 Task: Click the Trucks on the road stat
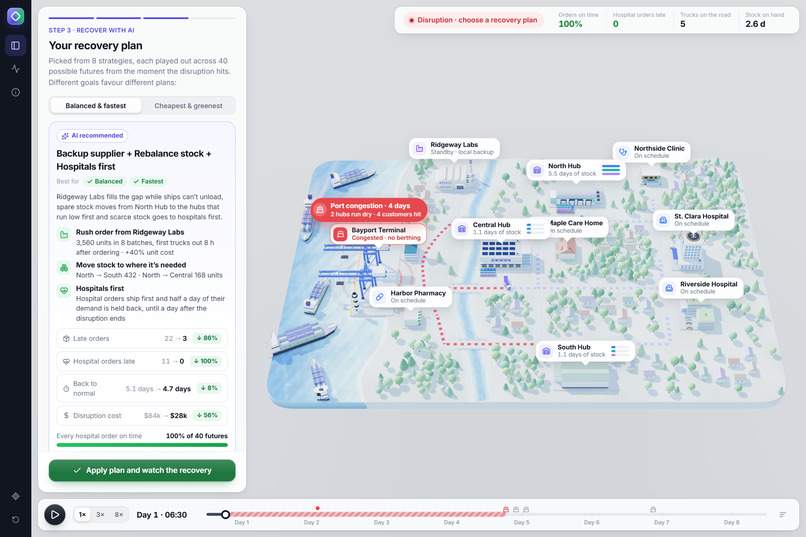[x=705, y=20]
